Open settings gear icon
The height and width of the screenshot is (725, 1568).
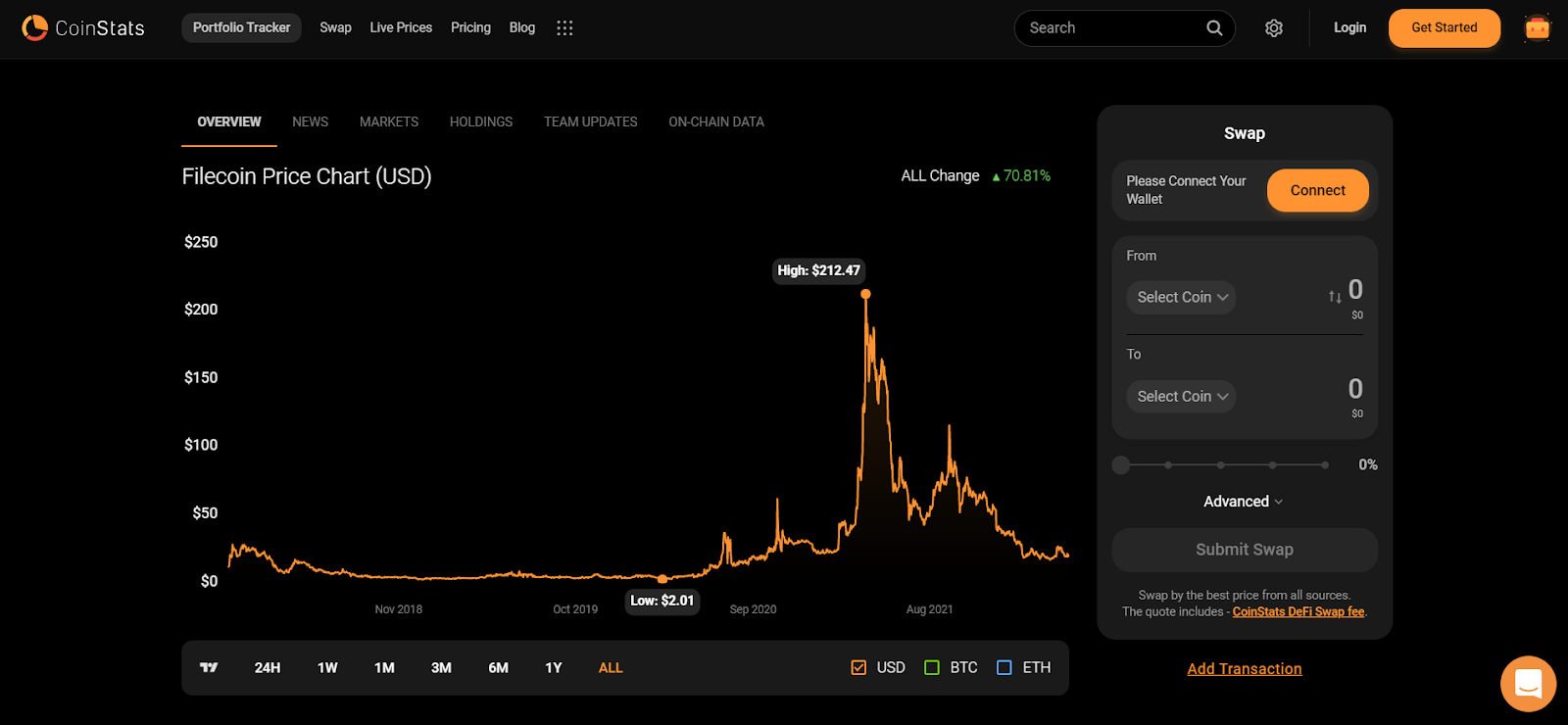[x=1274, y=28]
